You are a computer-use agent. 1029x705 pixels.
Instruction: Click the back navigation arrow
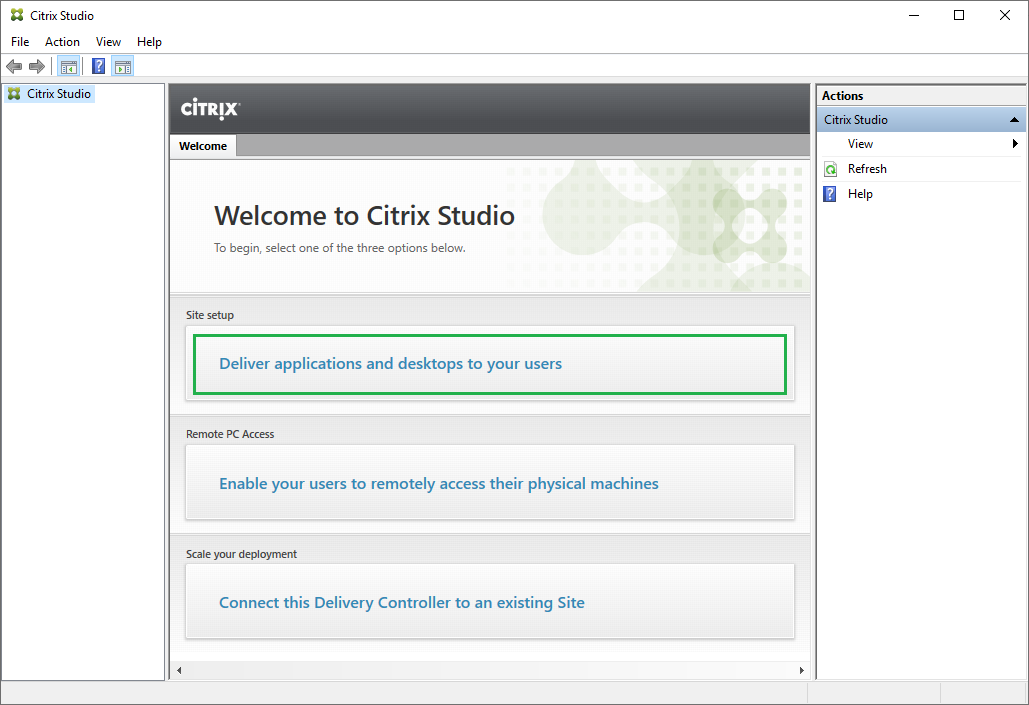(x=13, y=66)
